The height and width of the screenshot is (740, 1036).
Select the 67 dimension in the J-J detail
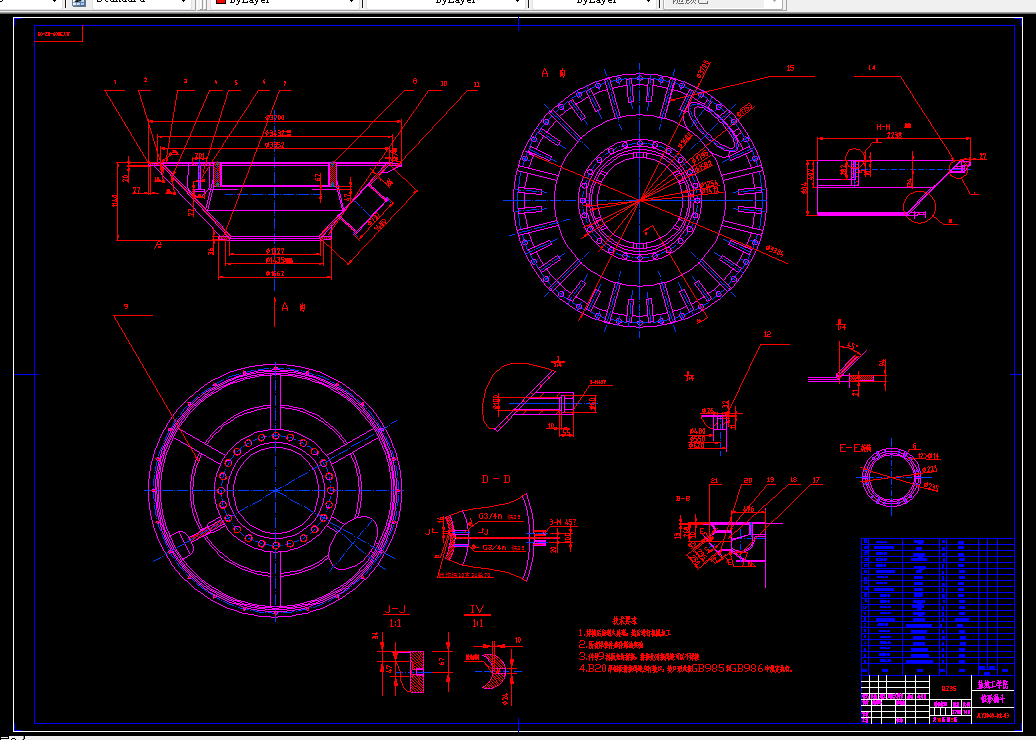pos(441,660)
